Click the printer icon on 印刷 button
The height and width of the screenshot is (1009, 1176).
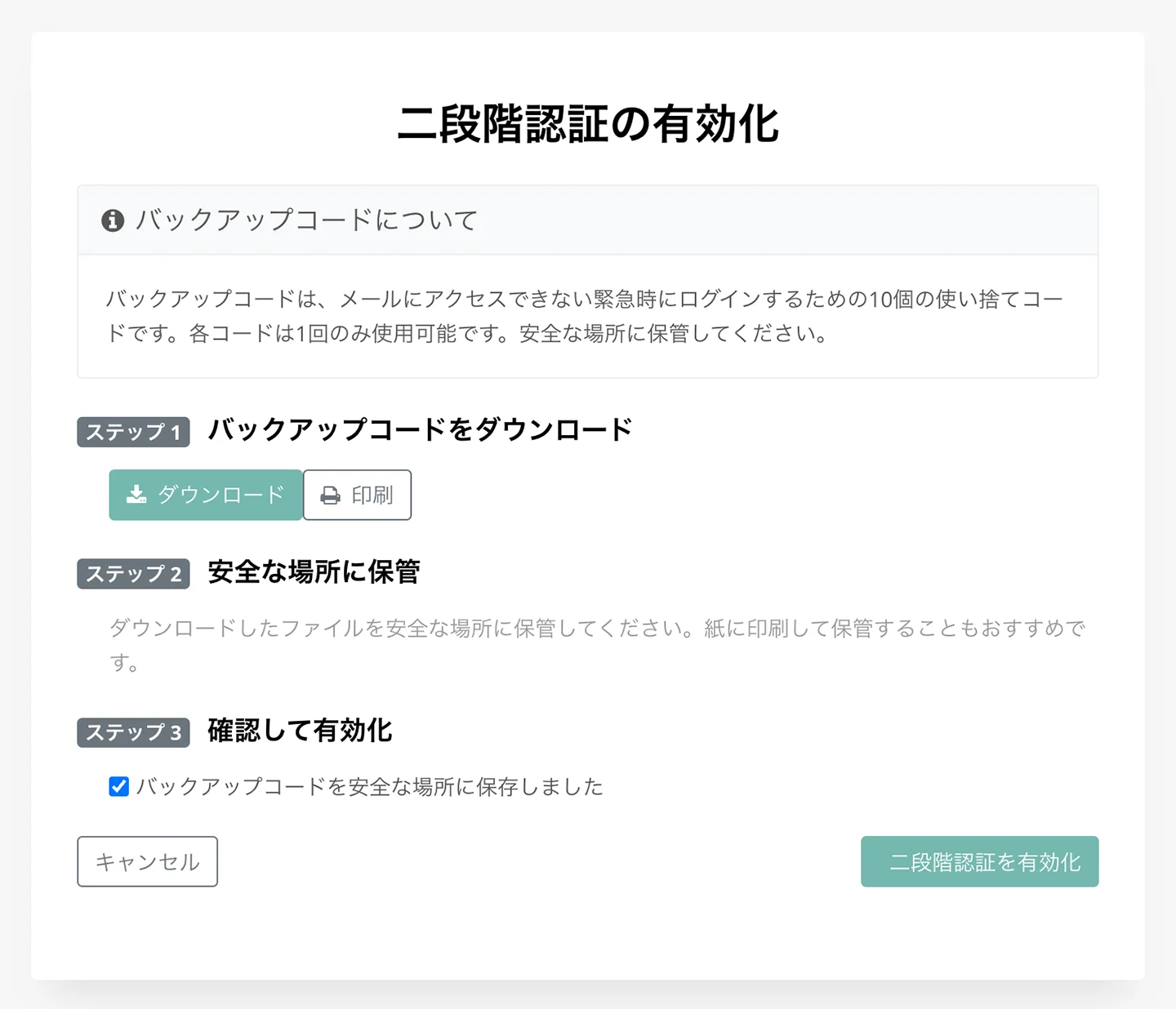coord(330,494)
